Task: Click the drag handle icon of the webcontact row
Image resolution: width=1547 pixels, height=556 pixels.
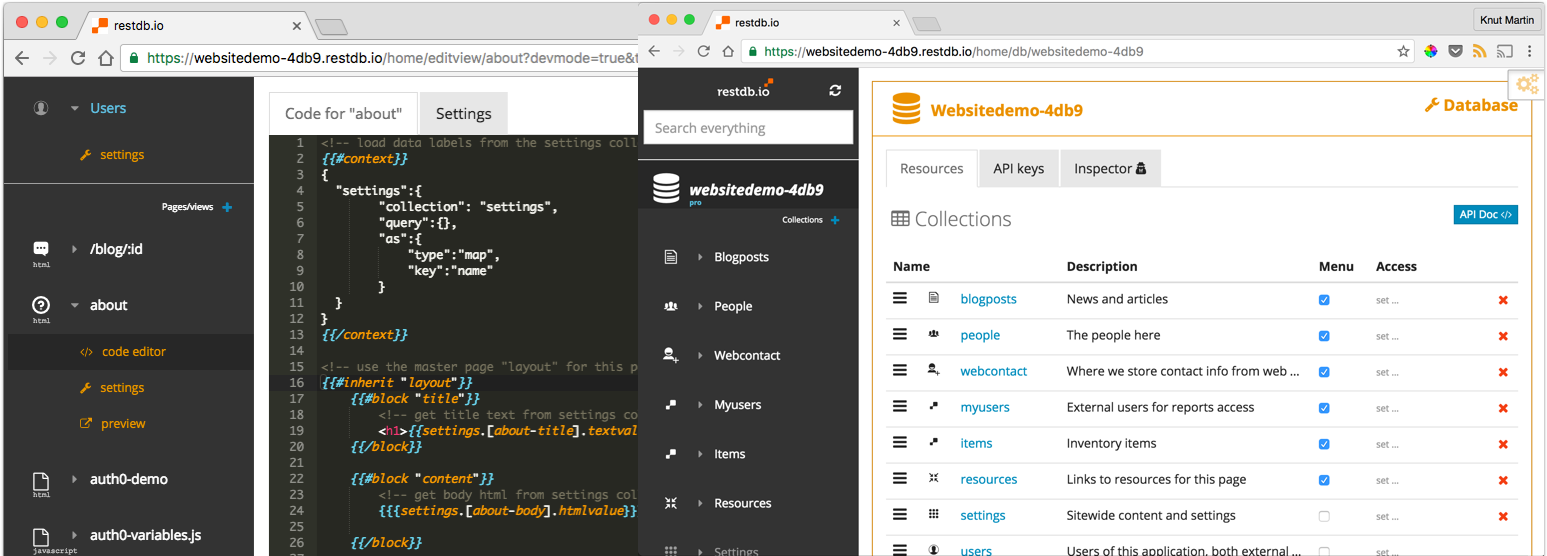Action: click(x=900, y=370)
